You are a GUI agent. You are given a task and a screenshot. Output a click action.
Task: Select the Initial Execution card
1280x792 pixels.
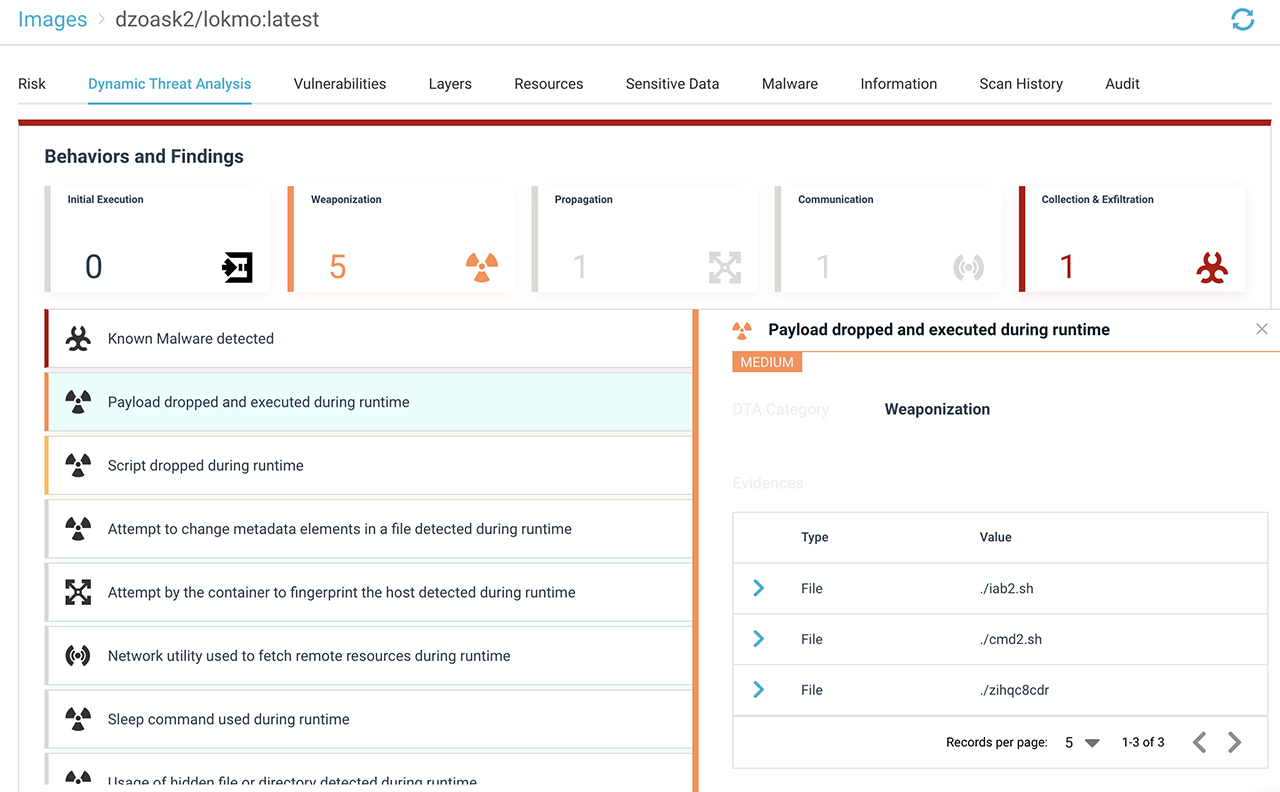pos(158,239)
